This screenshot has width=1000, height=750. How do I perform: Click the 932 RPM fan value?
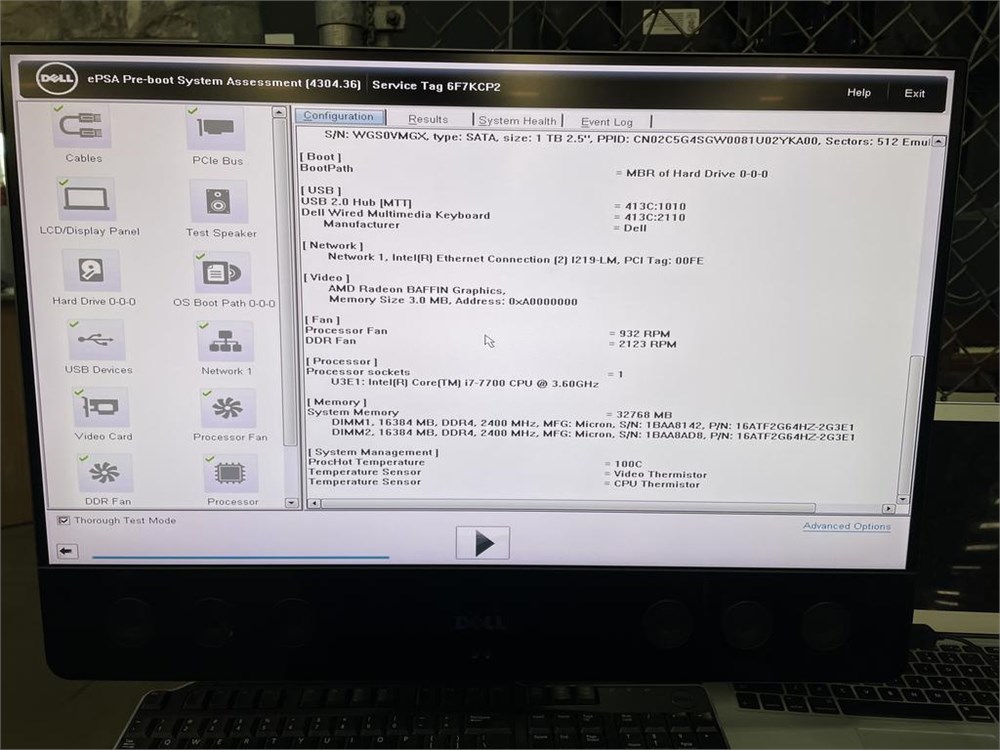click(644, 334)
